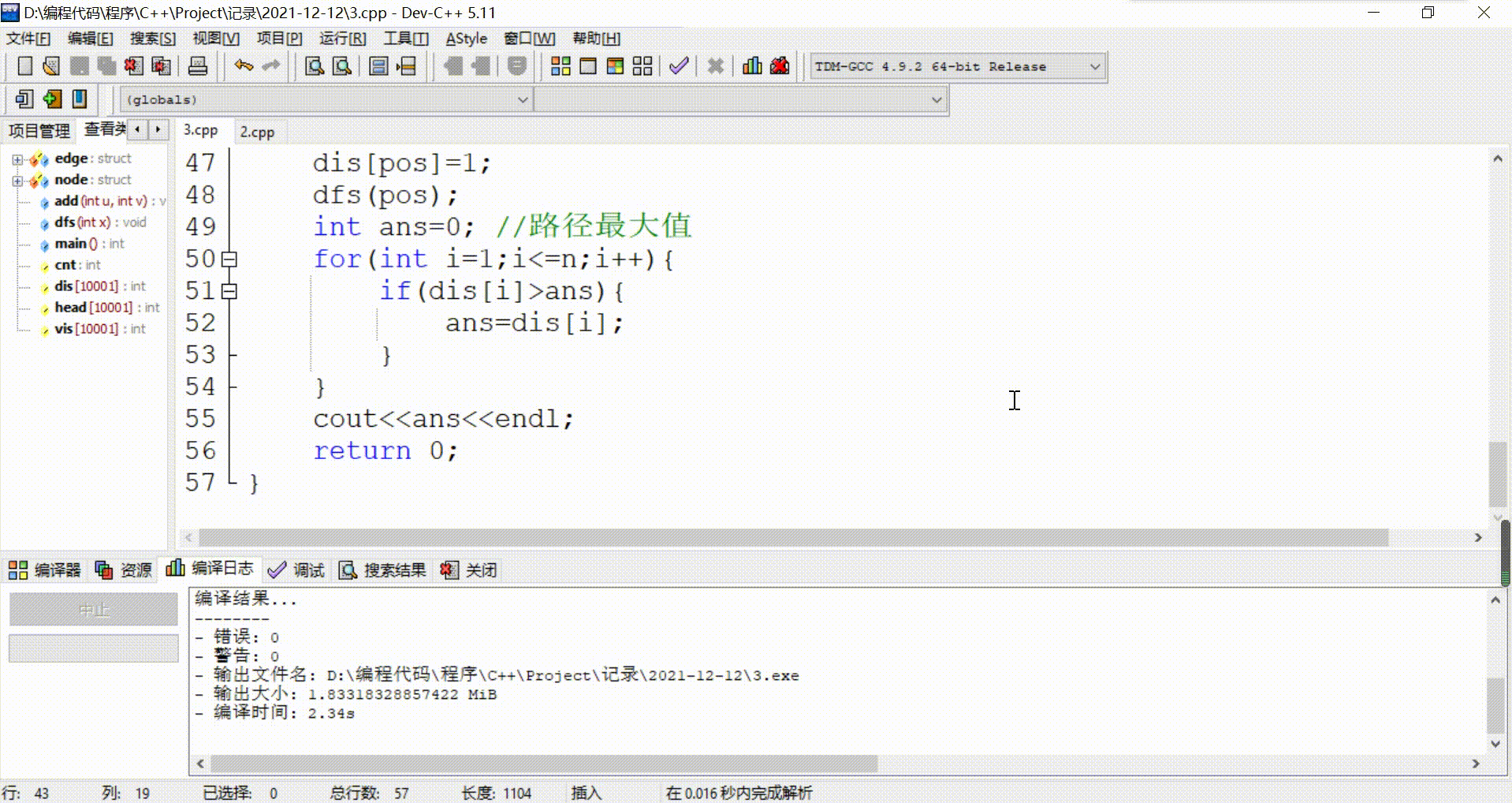The height and width of the screenshot is (803, 1512).
Task: Click the Goto Bookmark blue book icon
Action: pyautogui.click(x=80, y=99)
